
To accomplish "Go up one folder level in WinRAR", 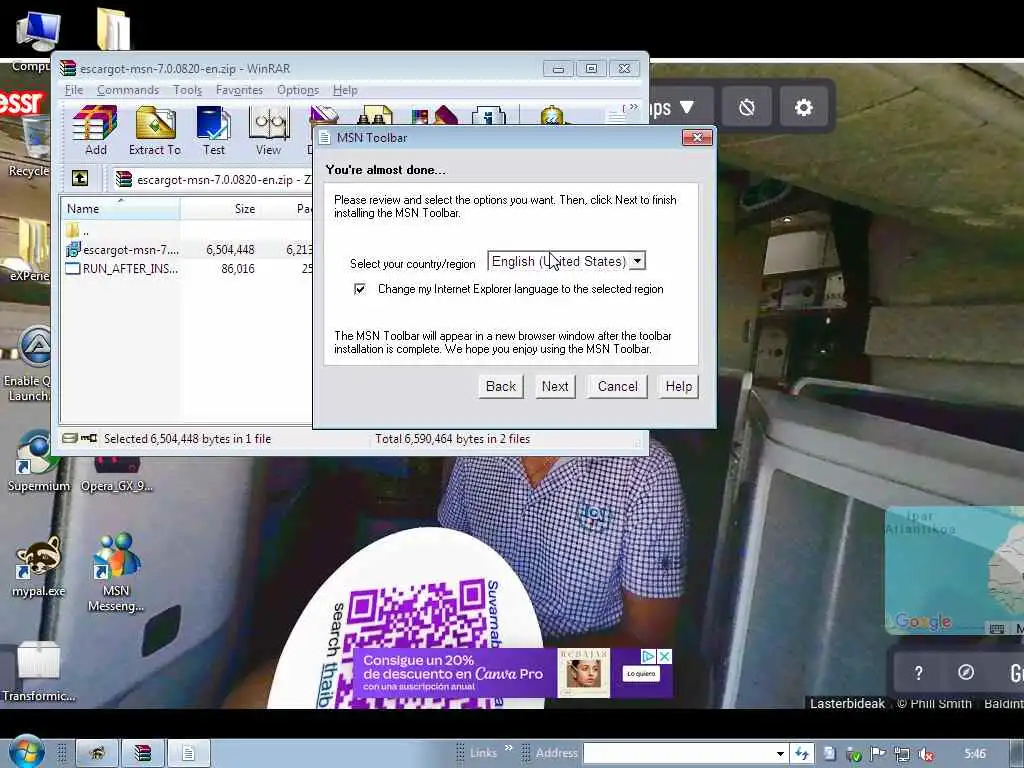I will [x=80, y=178].
